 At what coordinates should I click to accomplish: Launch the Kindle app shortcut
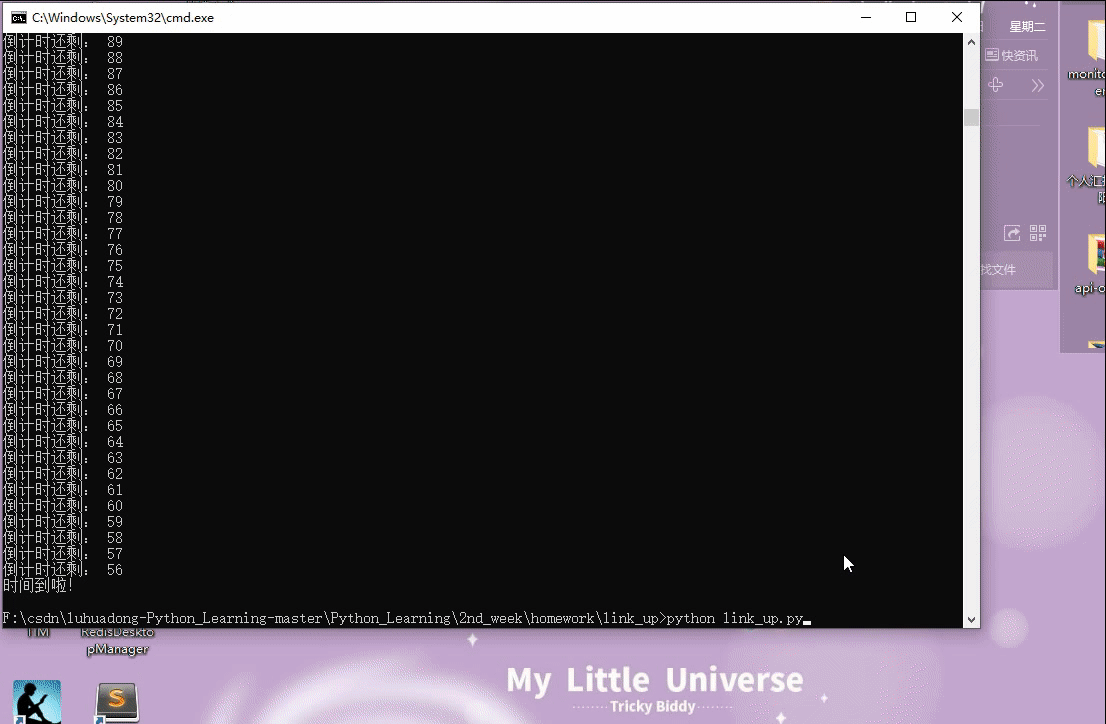point(37,700)
